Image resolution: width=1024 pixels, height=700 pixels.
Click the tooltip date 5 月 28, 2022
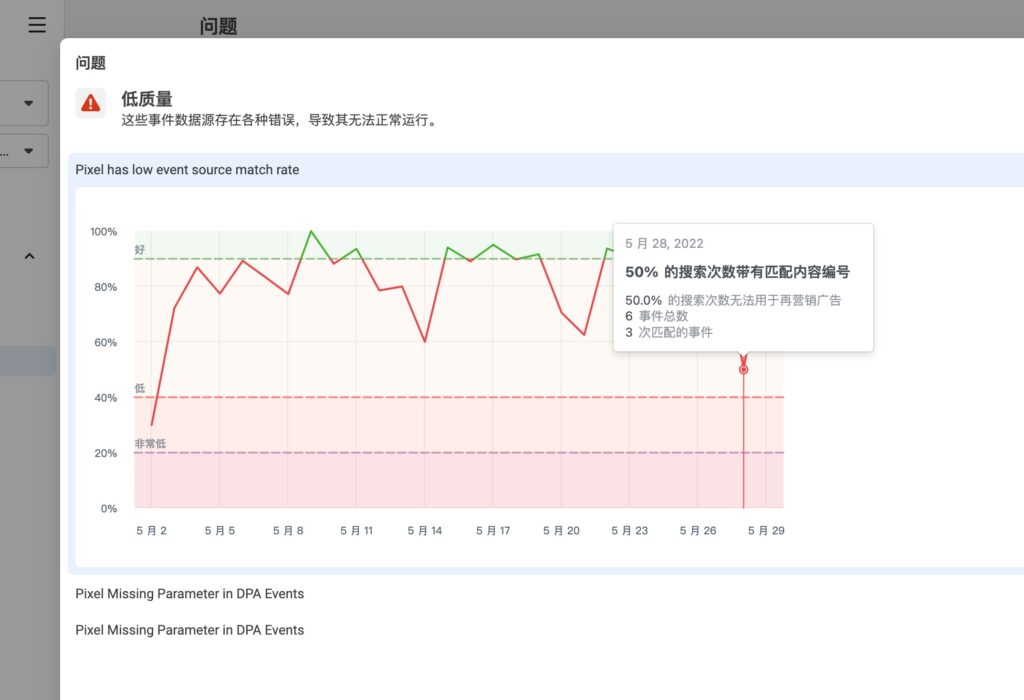coord(663,243)
